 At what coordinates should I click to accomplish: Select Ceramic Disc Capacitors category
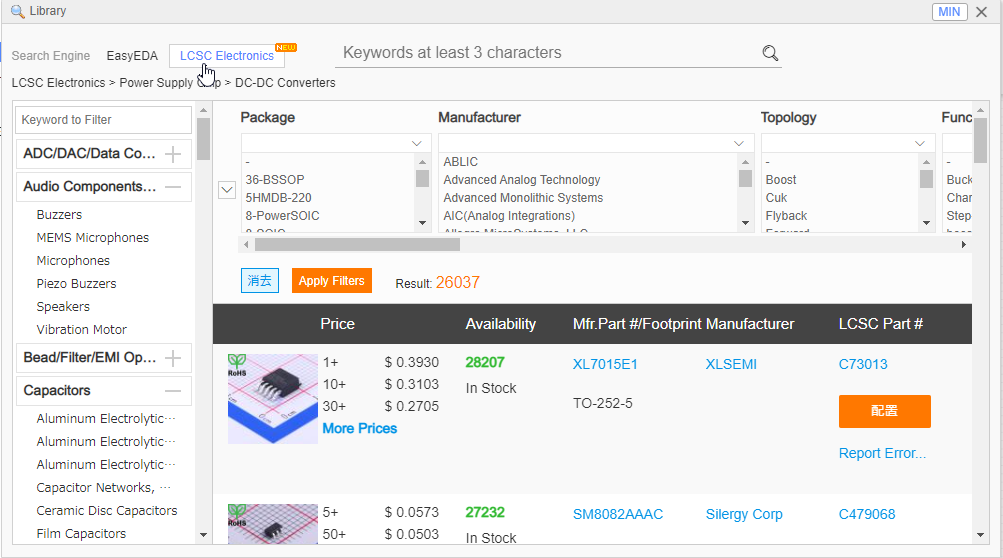coord(107,511)
